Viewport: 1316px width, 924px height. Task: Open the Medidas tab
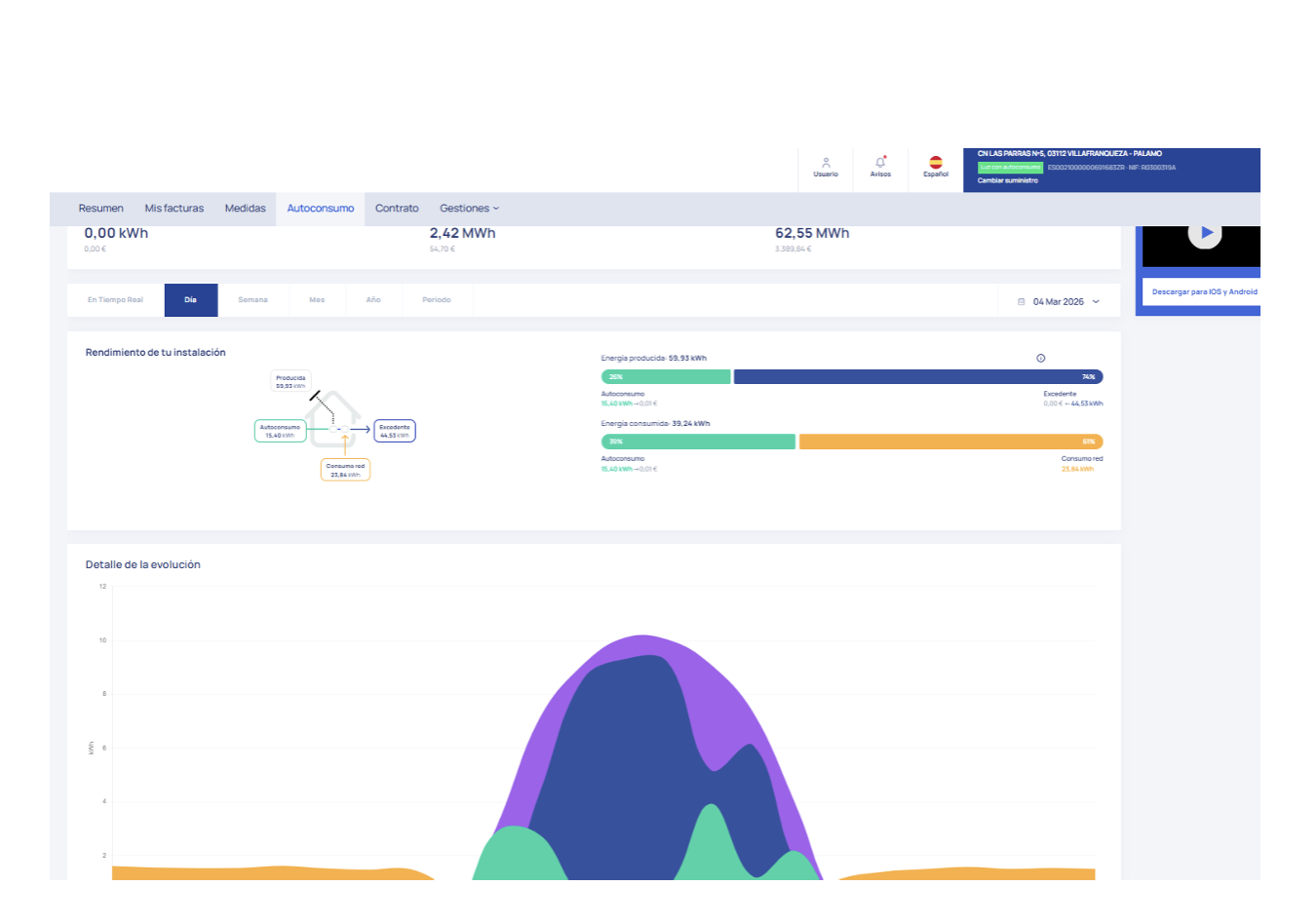coord(245,209)
